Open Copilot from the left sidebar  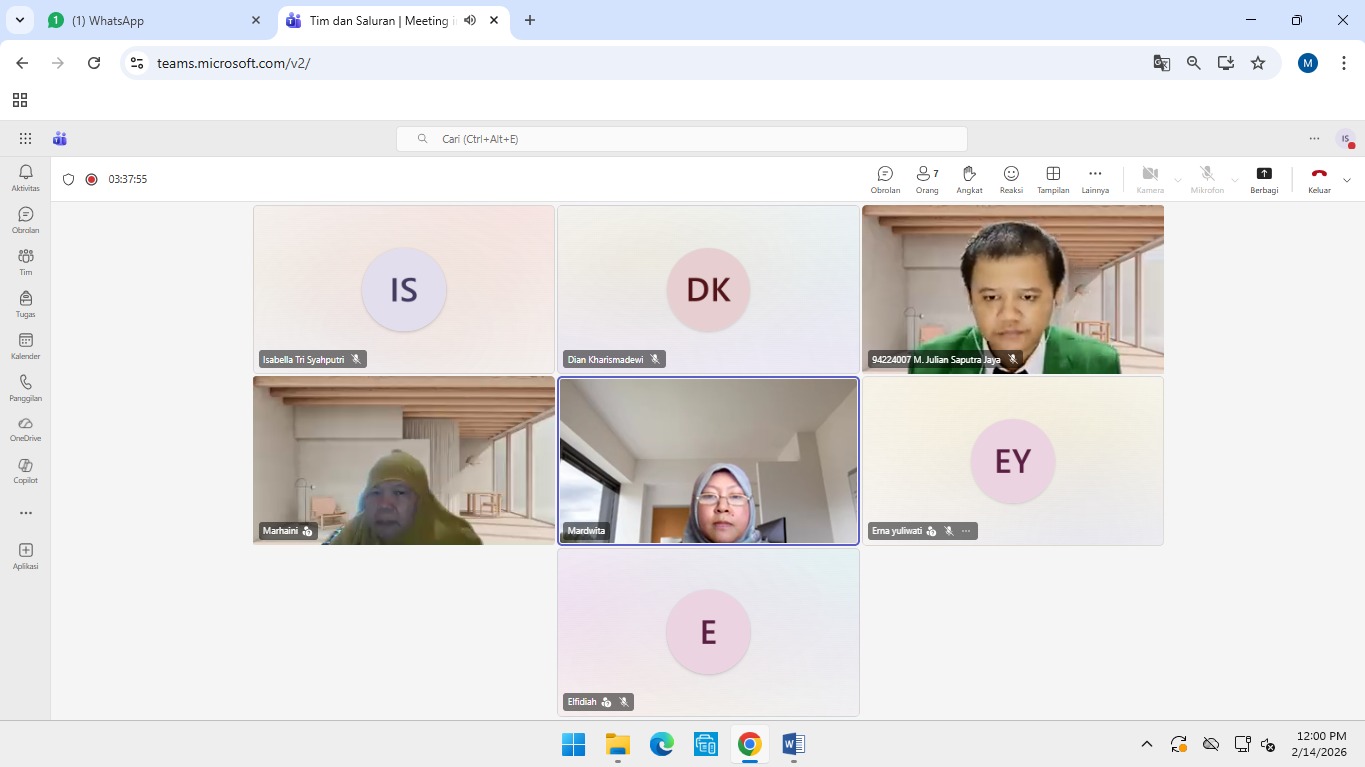tap(26, 471)
